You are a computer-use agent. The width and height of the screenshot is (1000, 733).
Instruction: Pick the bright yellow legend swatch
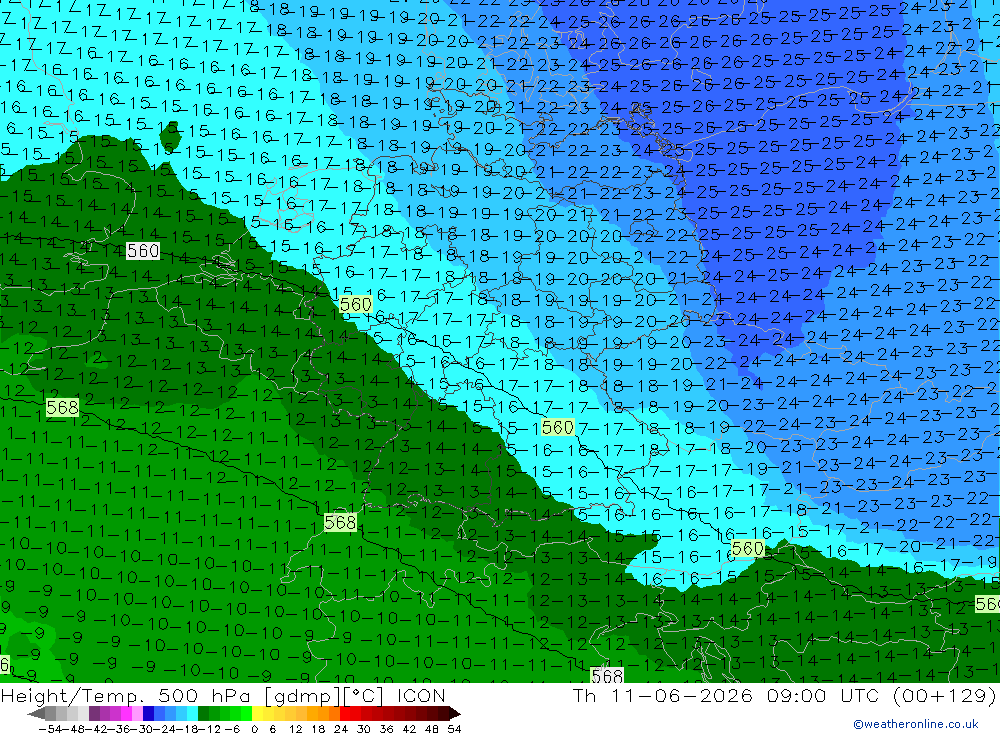pyautogui.click(x=258, y=713)
